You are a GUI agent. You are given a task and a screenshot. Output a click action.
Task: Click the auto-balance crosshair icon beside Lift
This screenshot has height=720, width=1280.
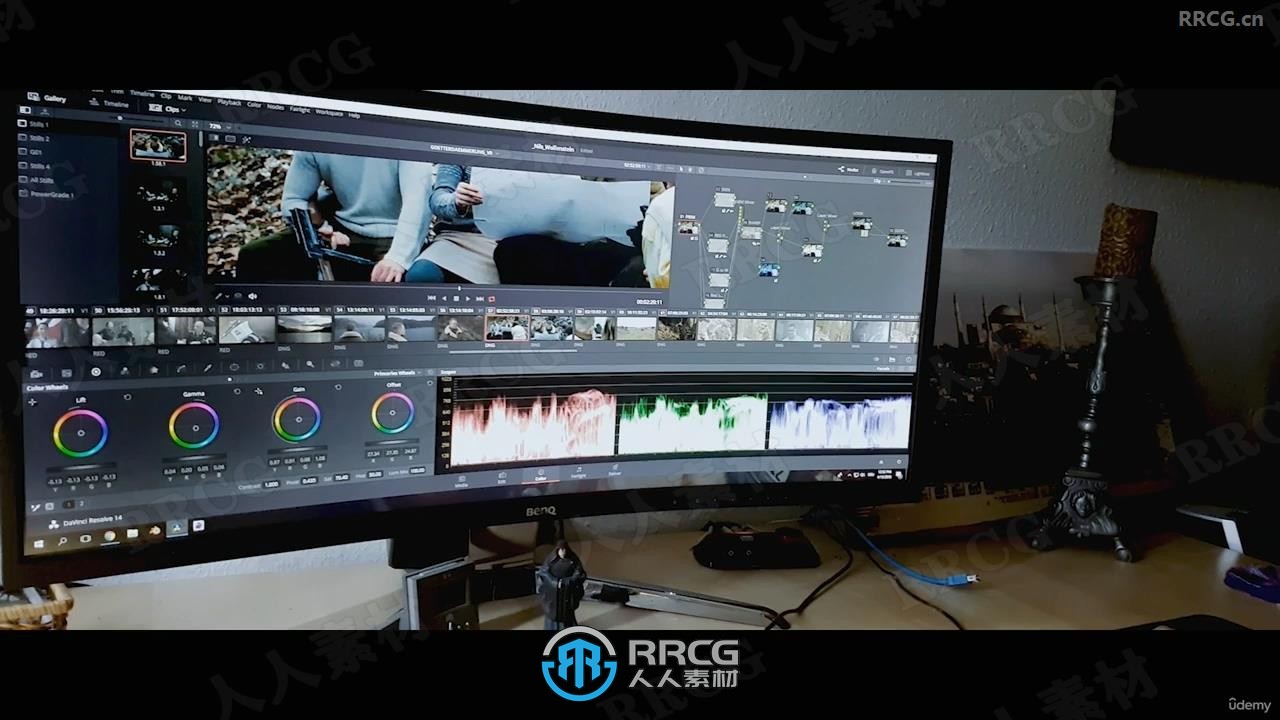pos(32,402)
